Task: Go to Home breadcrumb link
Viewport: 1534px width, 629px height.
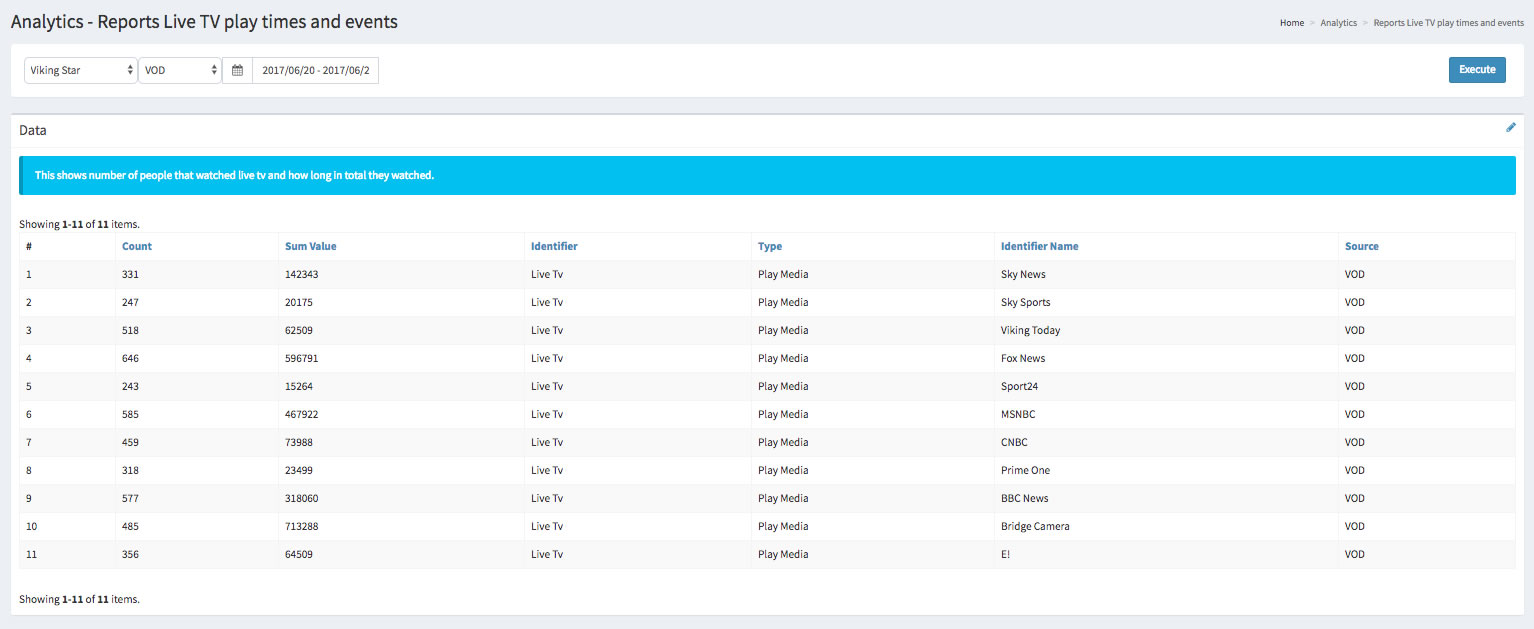Action: [1291, 23]
